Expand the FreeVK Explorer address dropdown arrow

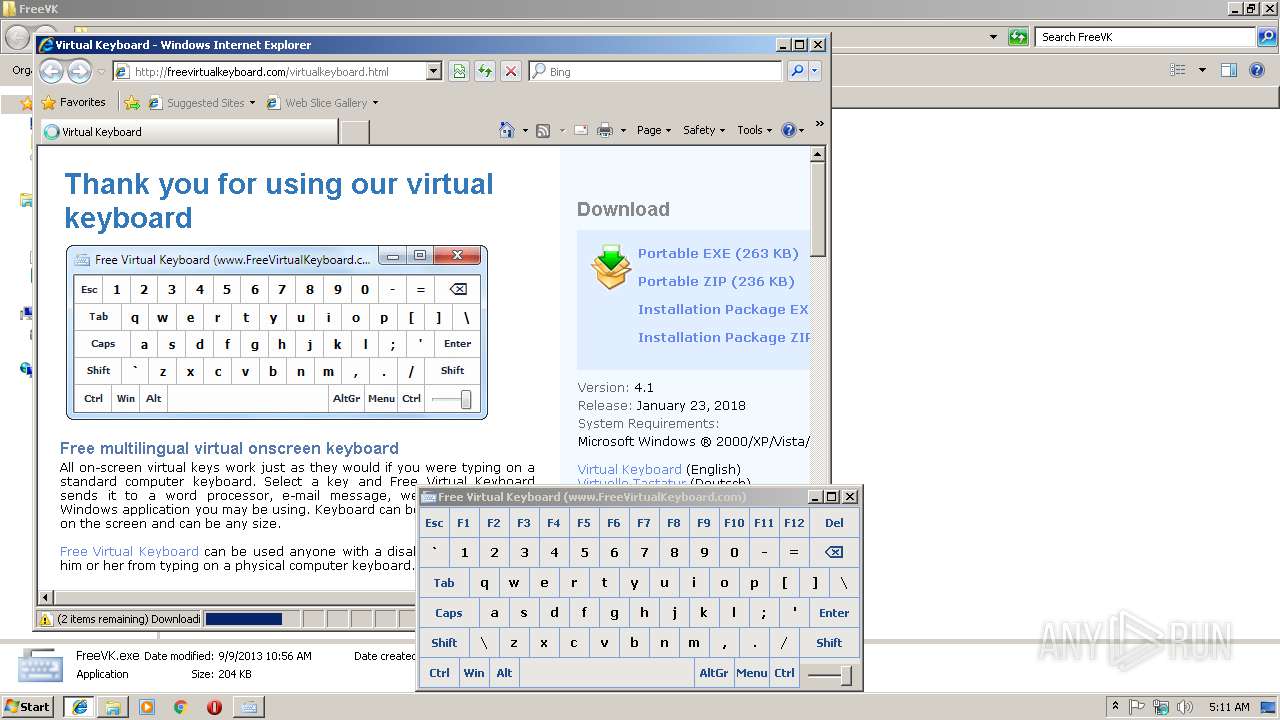pos(993,37)
